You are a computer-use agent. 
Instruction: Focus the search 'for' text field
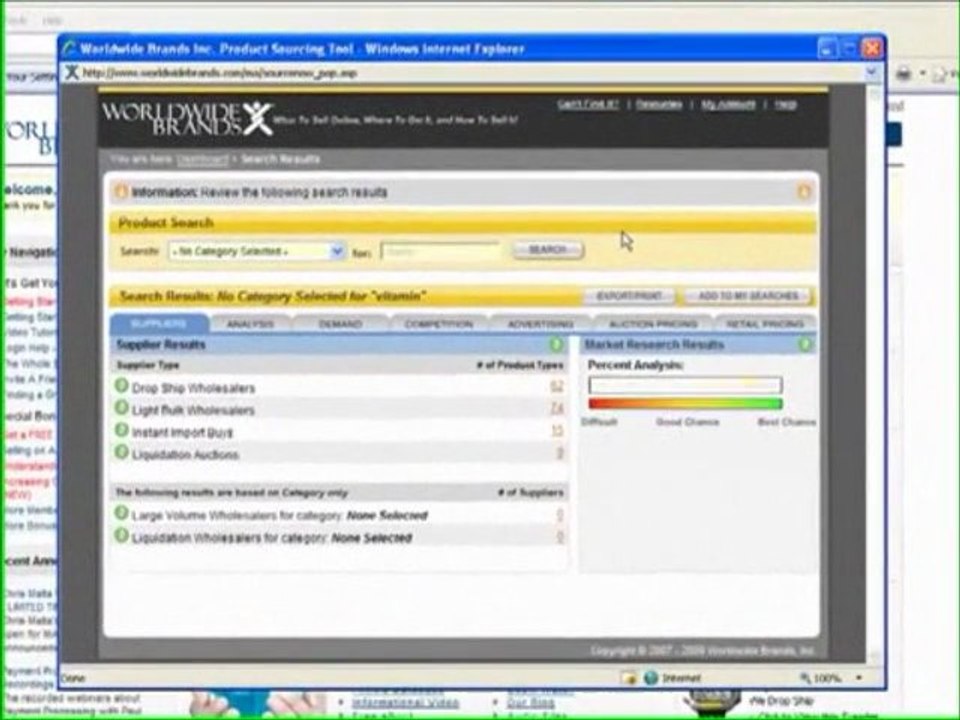point(440,251)
